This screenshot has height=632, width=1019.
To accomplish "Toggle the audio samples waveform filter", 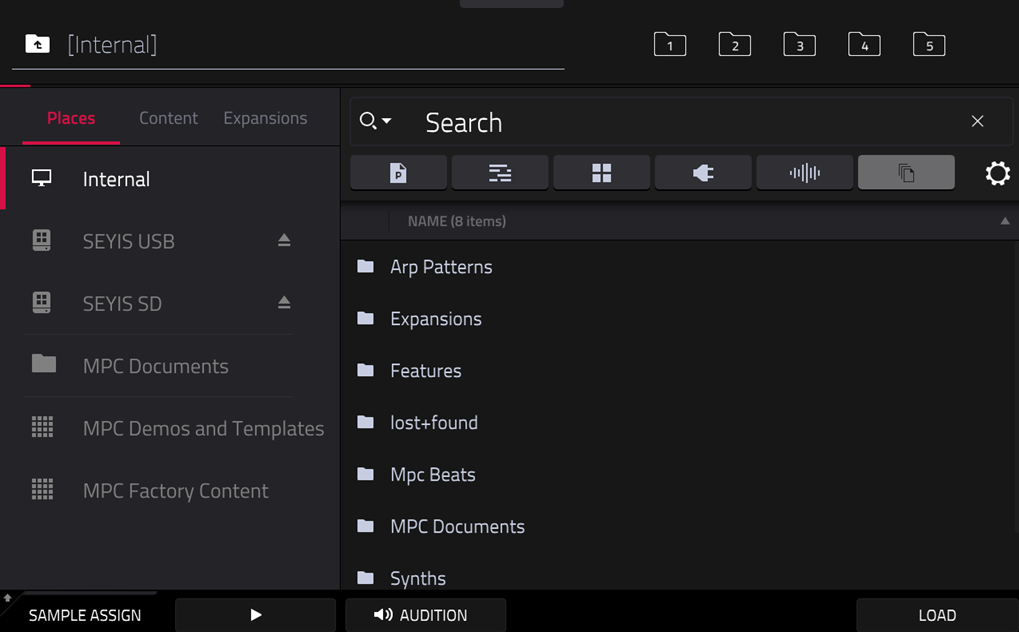I will 805,172.
